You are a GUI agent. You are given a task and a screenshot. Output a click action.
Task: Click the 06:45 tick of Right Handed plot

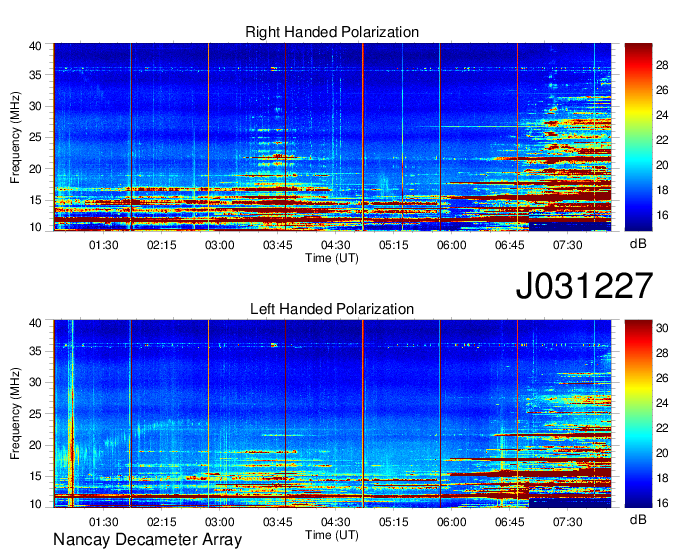[510, 245]
